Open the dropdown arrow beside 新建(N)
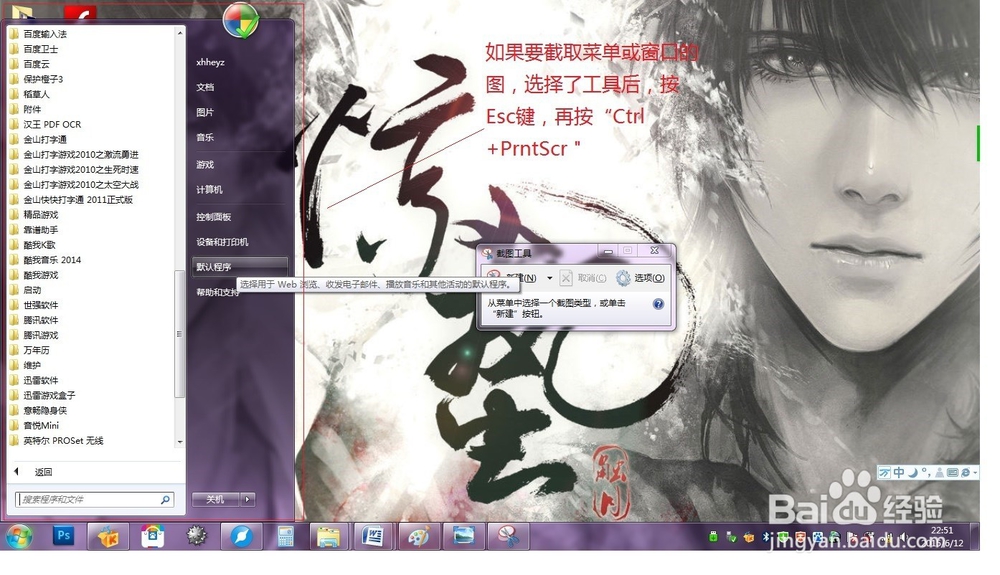 549,278
